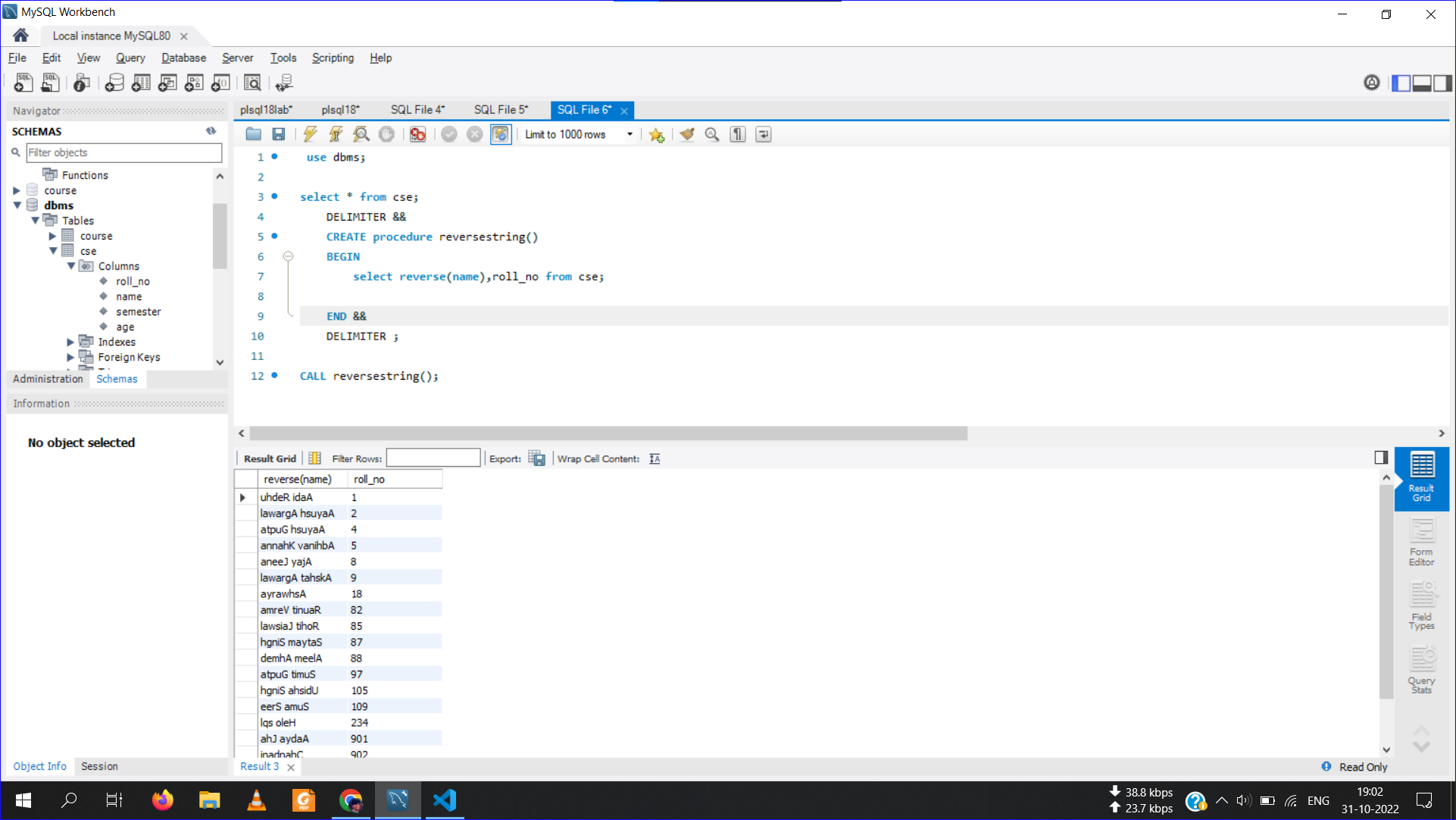Open the beautify query broom icon
Image resolution: width=1456 pixels, height=820 pixels.
pyautogui.click(x=686, y=134)
